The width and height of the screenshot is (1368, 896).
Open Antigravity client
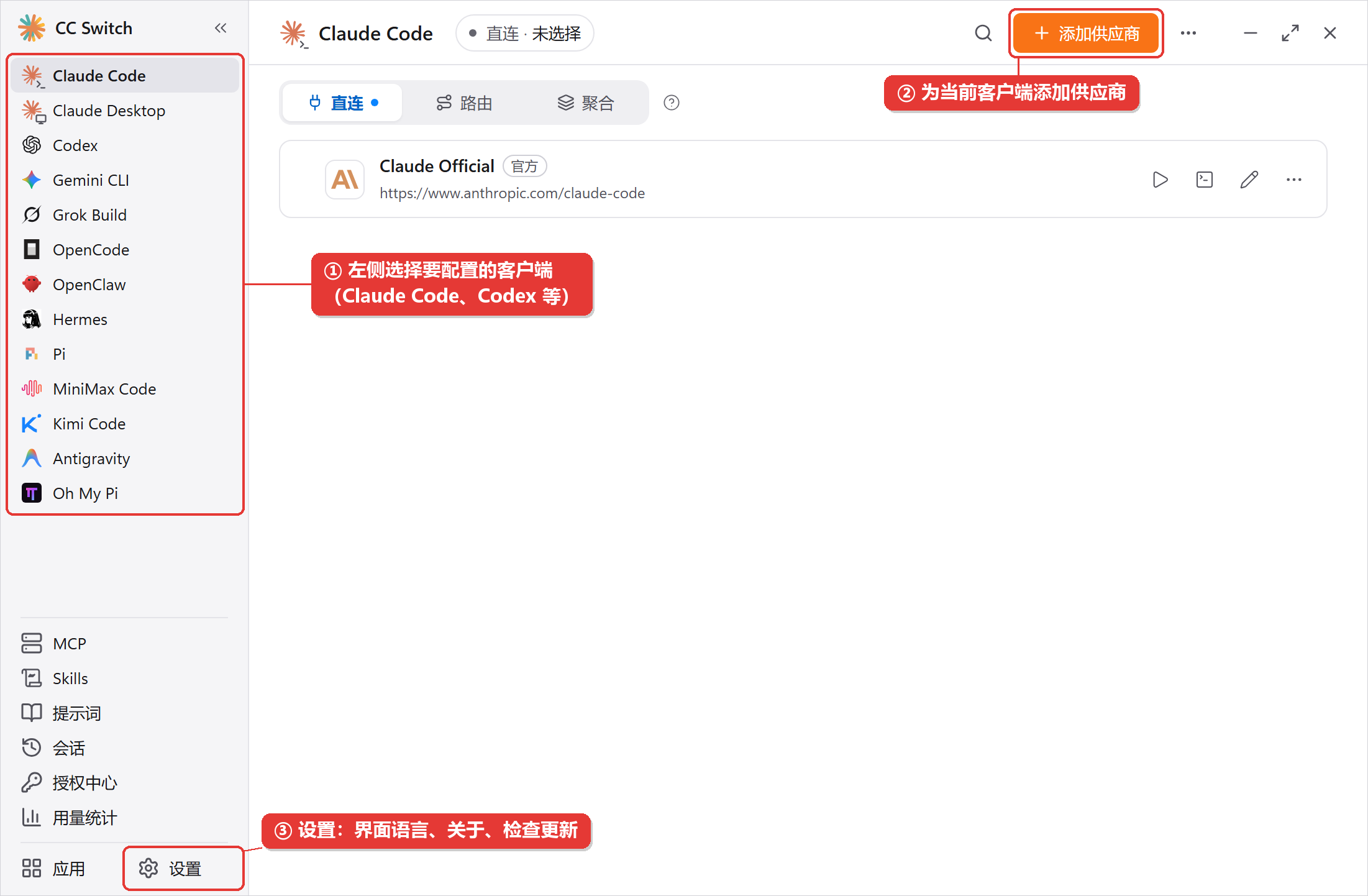click(x=125, y=459)
